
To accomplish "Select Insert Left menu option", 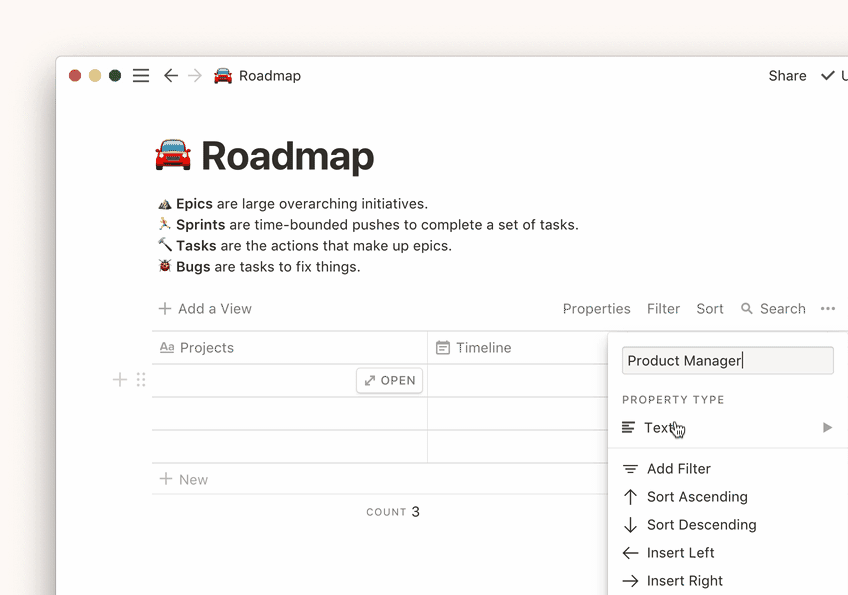I will [x=680, y=553].
